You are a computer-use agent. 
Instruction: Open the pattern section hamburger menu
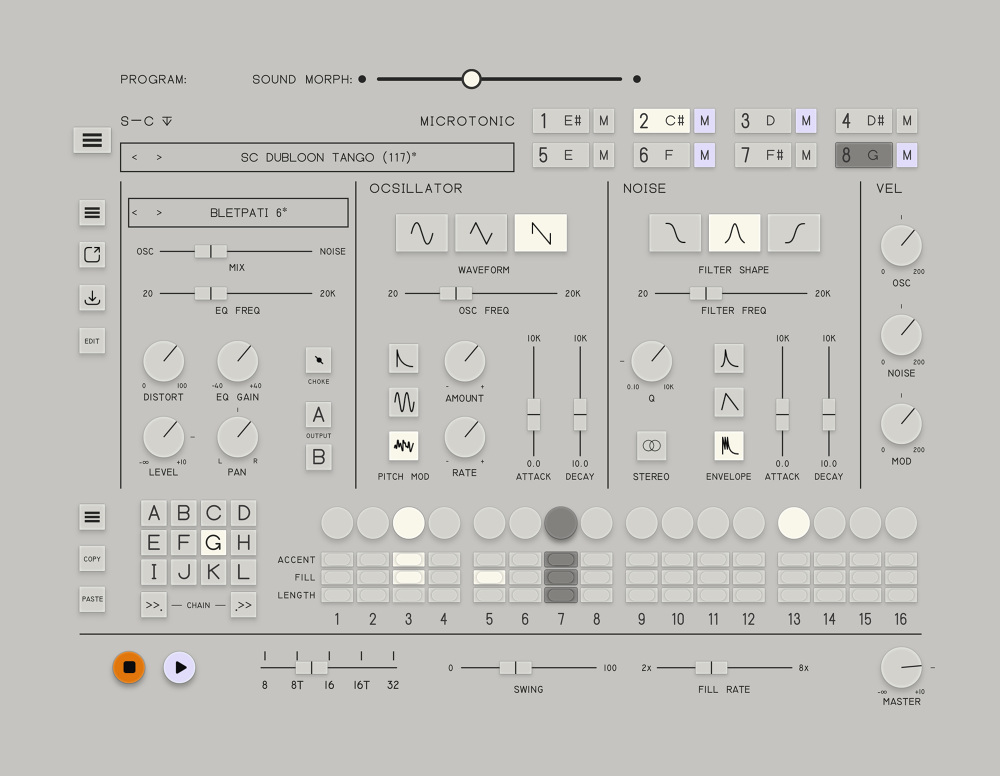92,517
